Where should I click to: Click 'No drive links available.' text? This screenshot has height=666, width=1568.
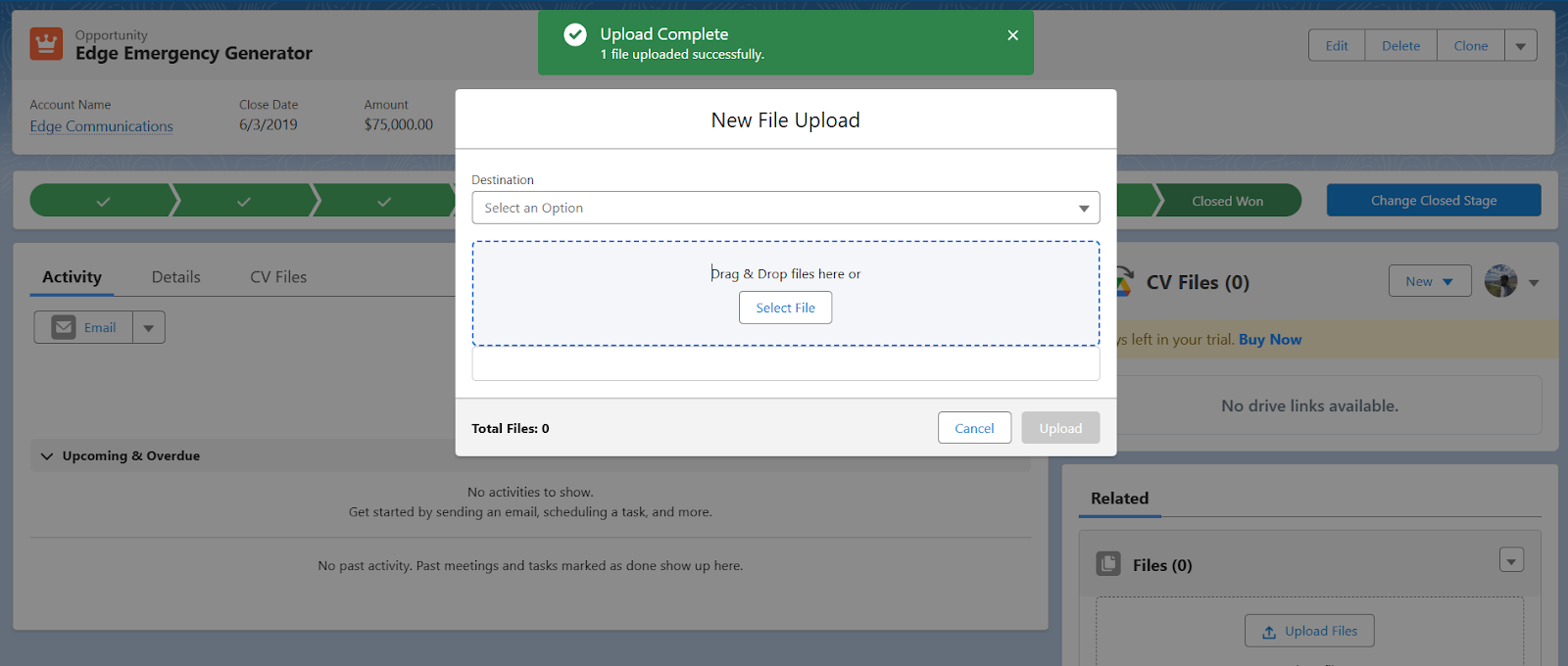click(1309, 405)
